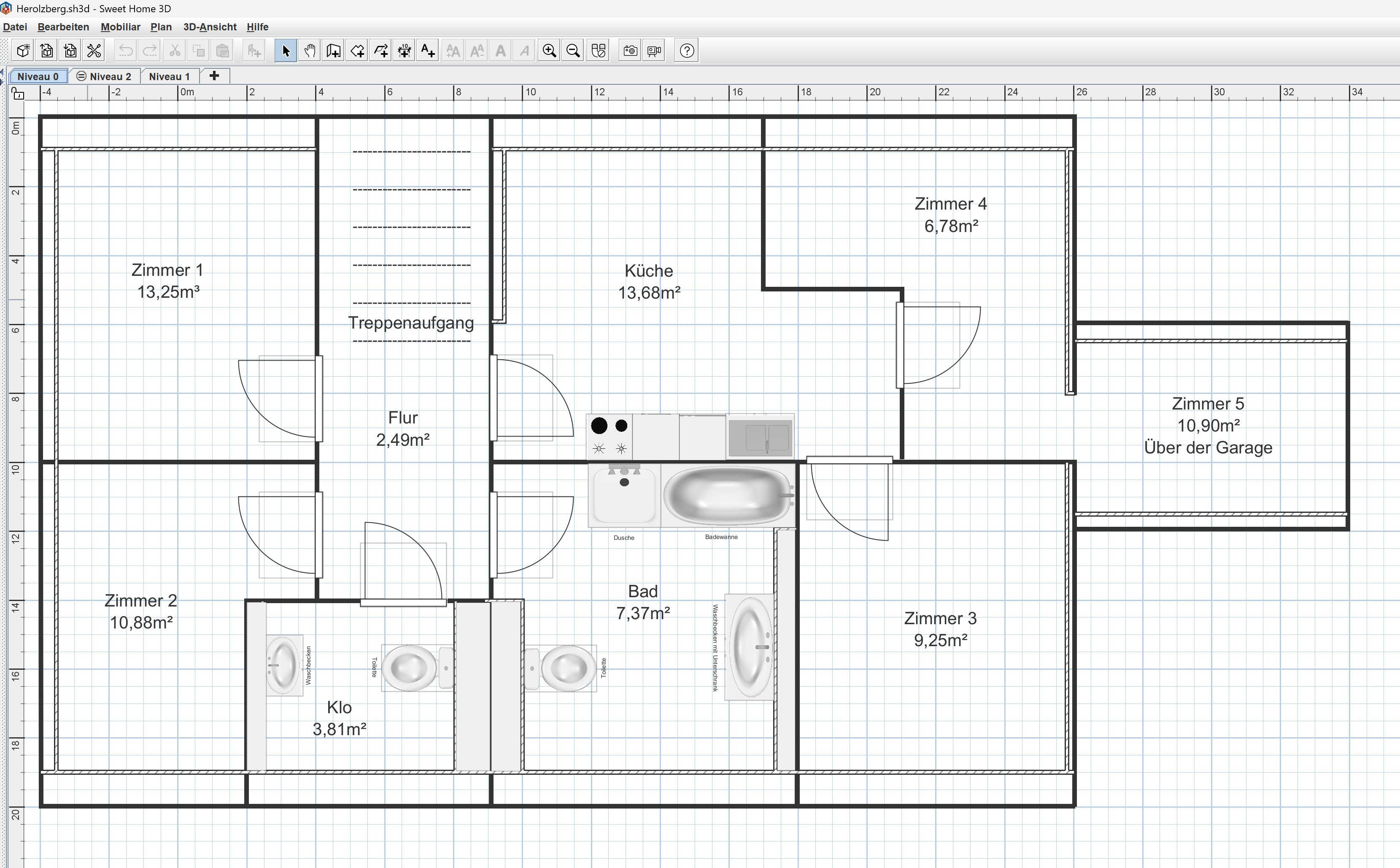
Task: Select the Create walls tool
Action: coord(333,51)
